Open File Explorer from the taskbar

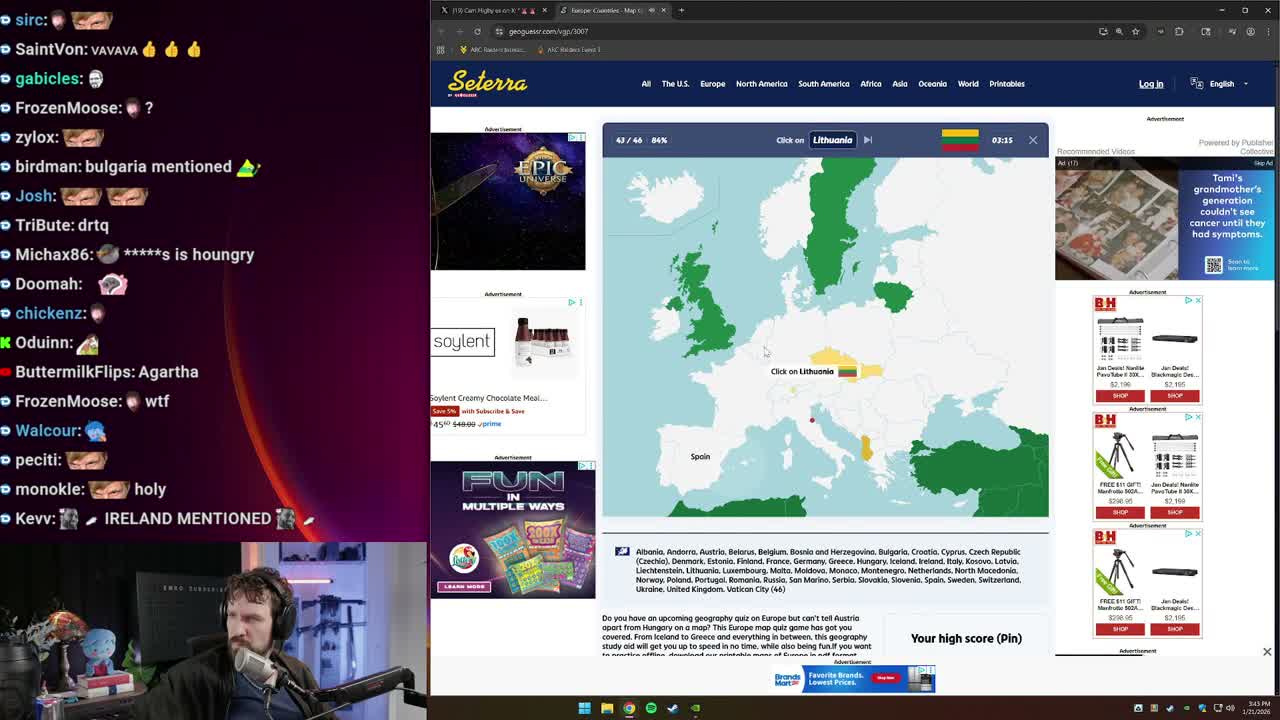[607, 708]
